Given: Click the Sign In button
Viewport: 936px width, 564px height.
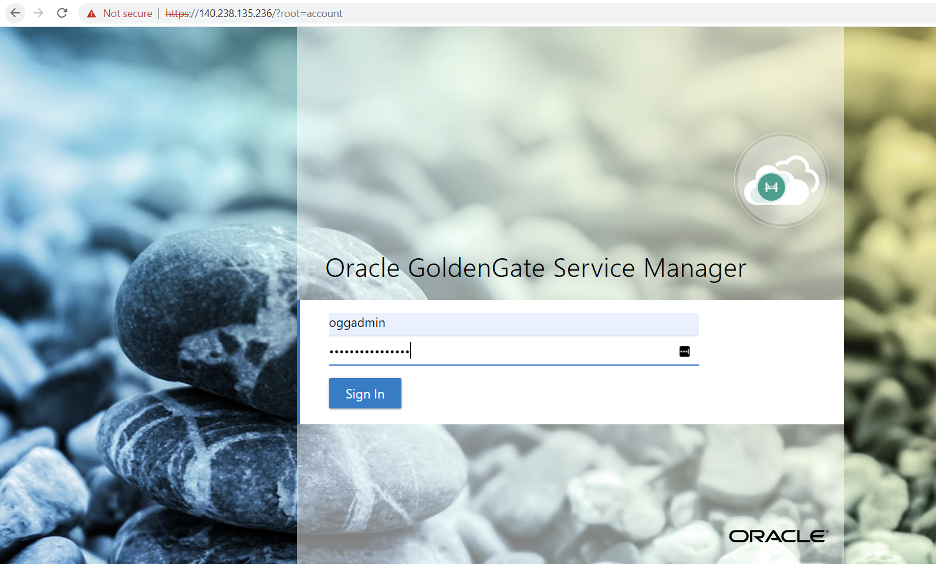Looking at the screenshot, I should (x=365, y=394).
